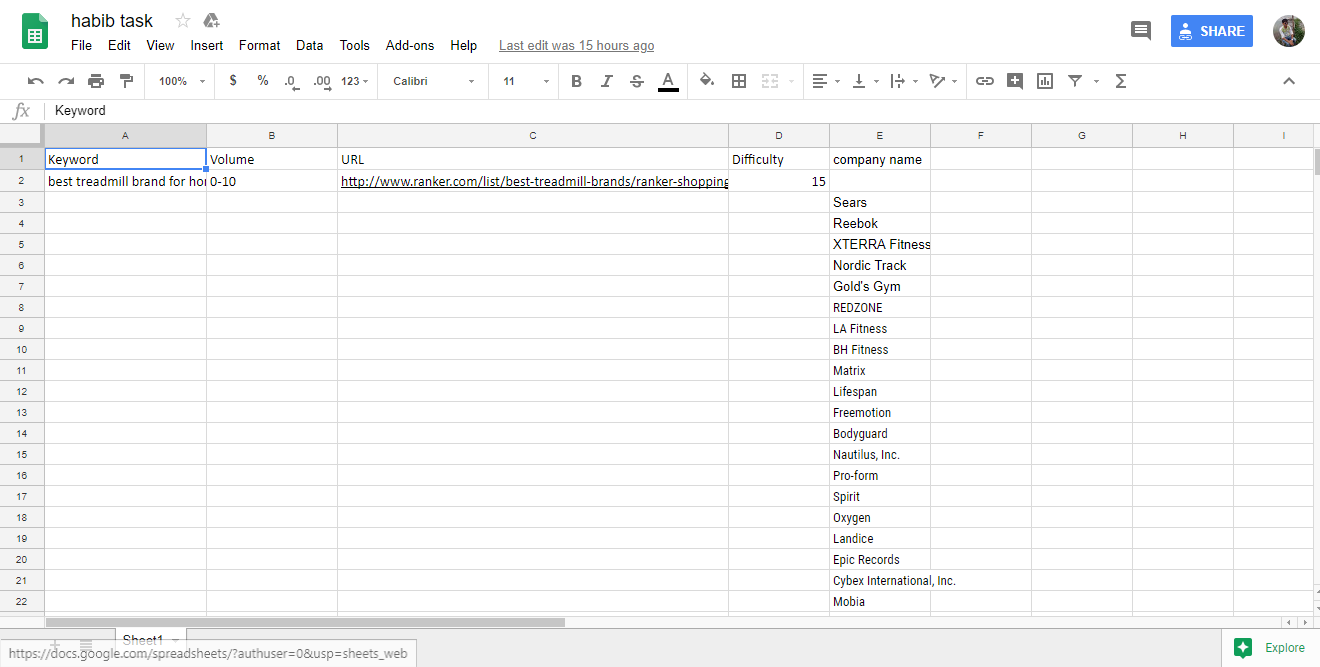Toggle bold formatting
The width and height of the screenshot is (1320, 667).
pyautogui.click(x=576, y=81)
